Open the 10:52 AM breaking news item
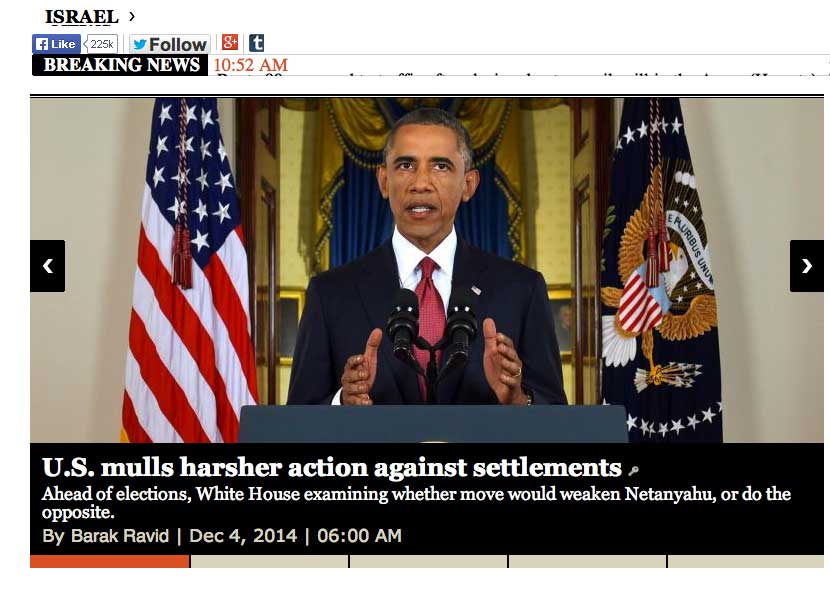The width and height of the screenshot is (830, 595). (251, 65)
